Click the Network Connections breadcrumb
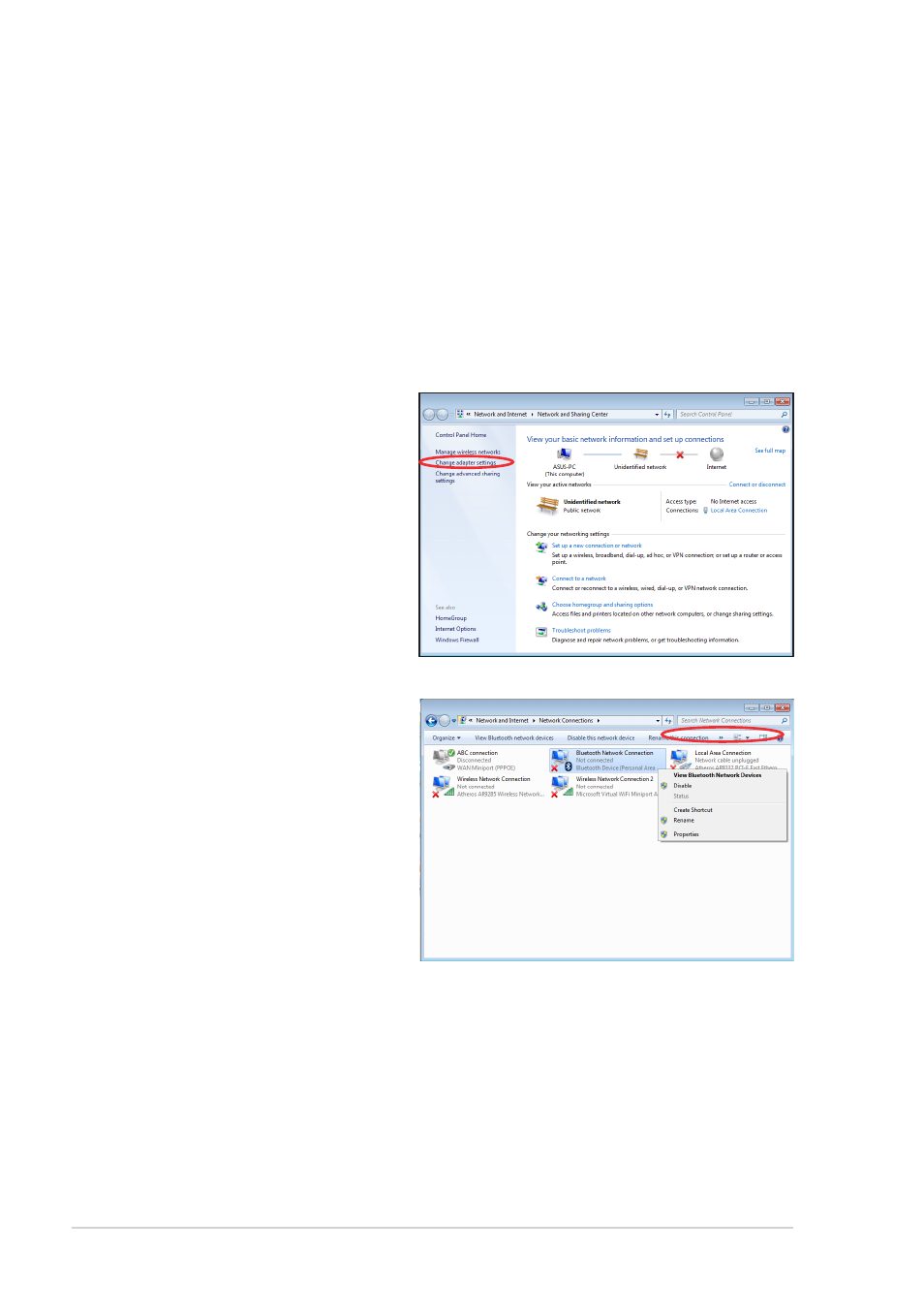The image size is (924, 1314). tap(566, 721)
